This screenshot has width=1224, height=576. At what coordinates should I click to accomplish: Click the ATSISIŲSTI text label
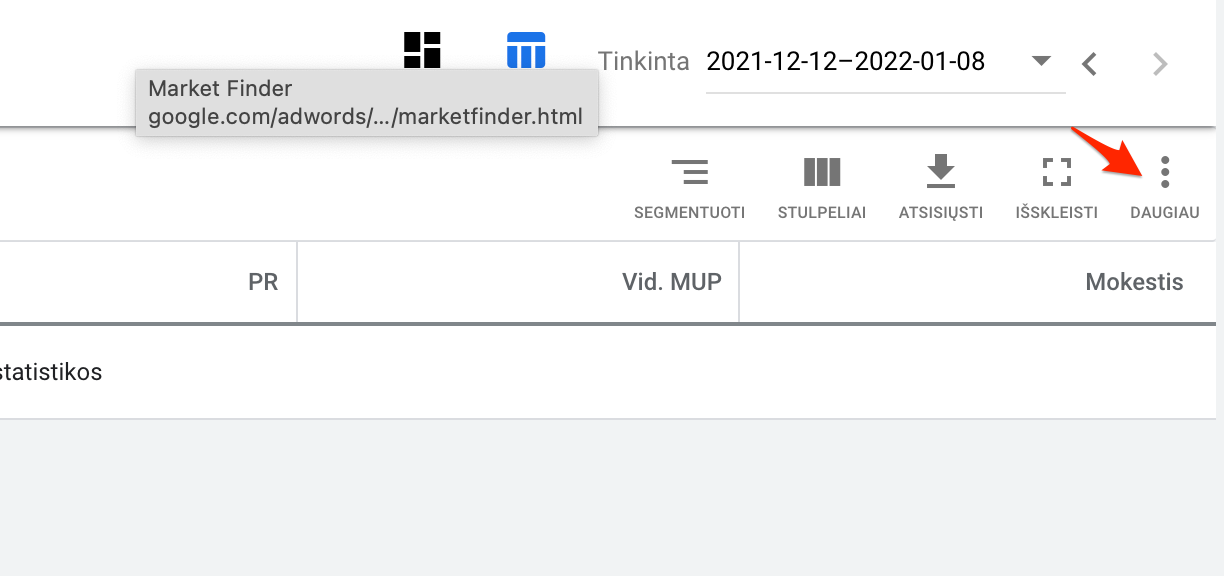(x=940, y=213)
